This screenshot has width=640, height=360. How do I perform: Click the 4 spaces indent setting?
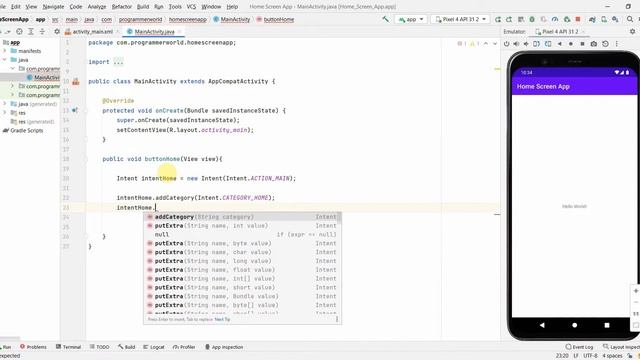click(613, 356)
